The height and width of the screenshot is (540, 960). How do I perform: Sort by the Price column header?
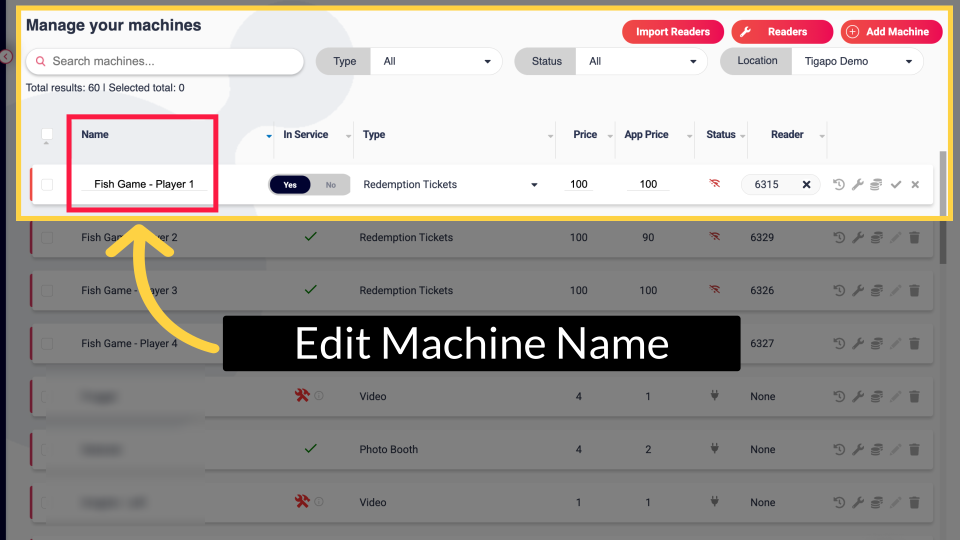[x=585, y=135]
